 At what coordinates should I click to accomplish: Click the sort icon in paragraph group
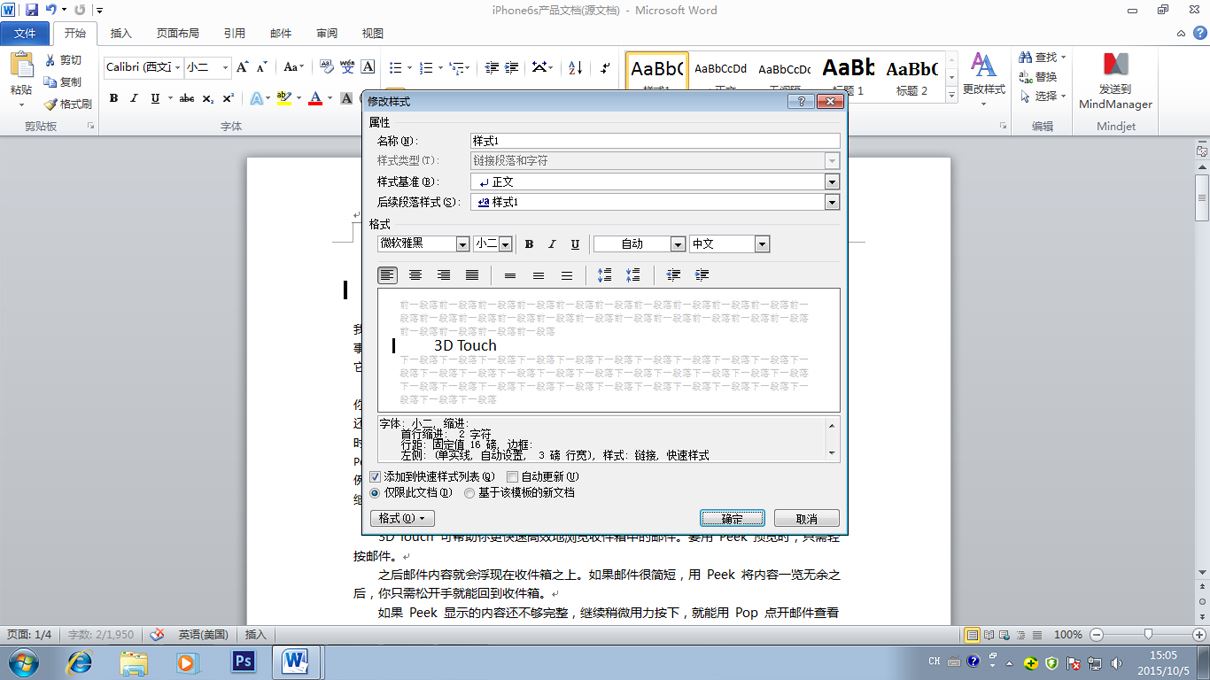575,68
